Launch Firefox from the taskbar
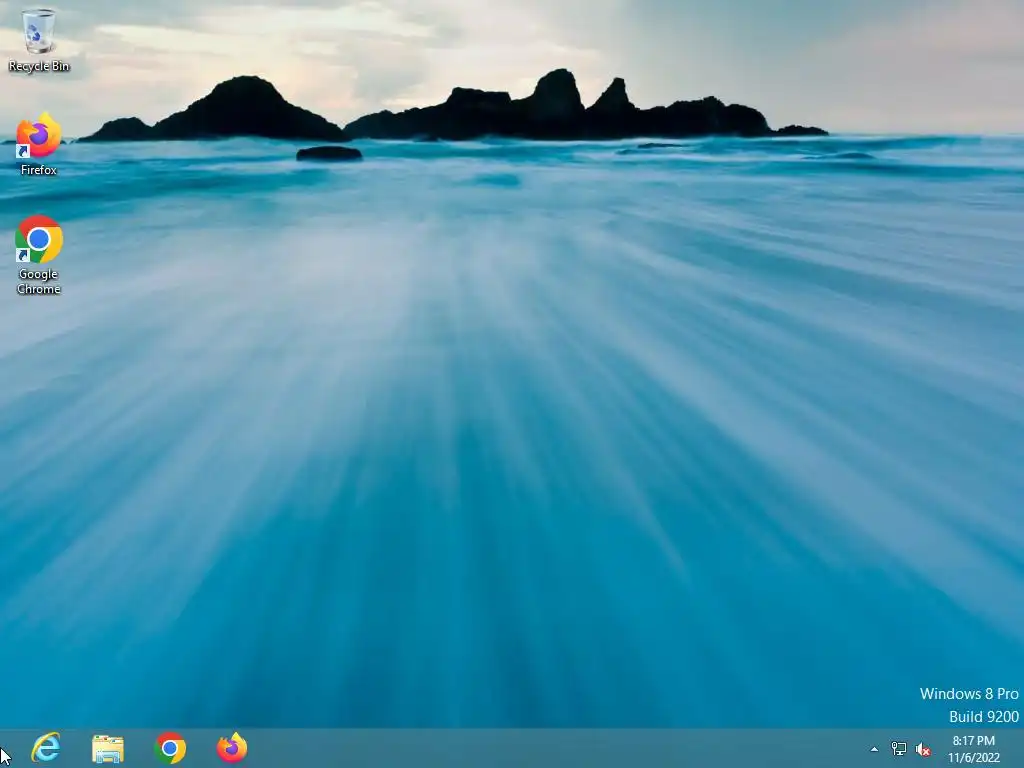 point(232,748)
